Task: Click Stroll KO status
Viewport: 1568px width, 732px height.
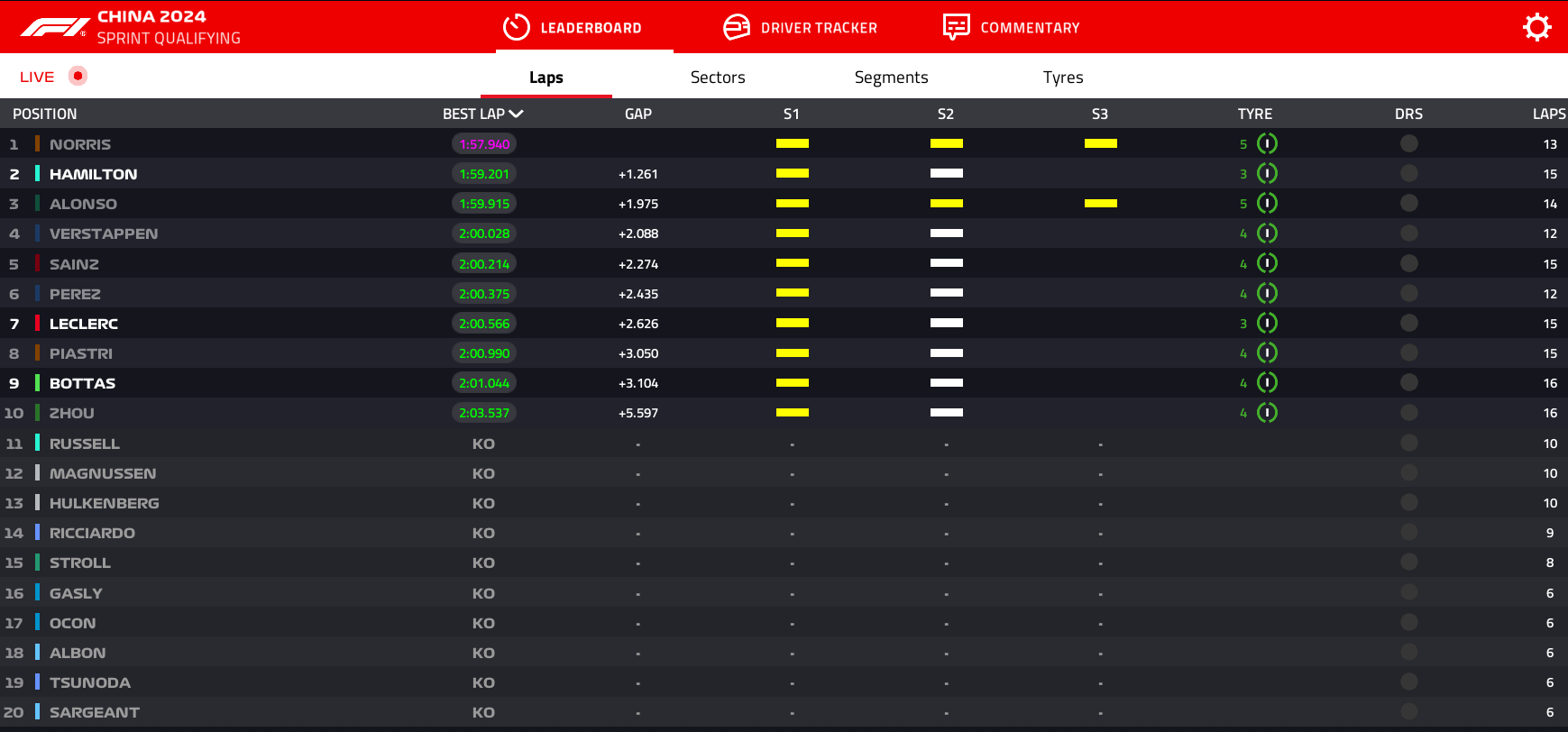Action: [483, 563]
